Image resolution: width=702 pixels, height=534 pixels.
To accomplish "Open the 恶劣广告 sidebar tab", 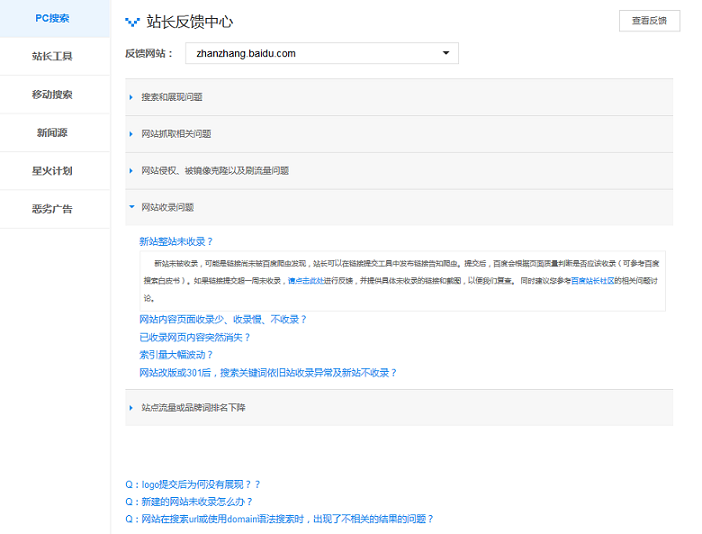I will tap(52, 209).
